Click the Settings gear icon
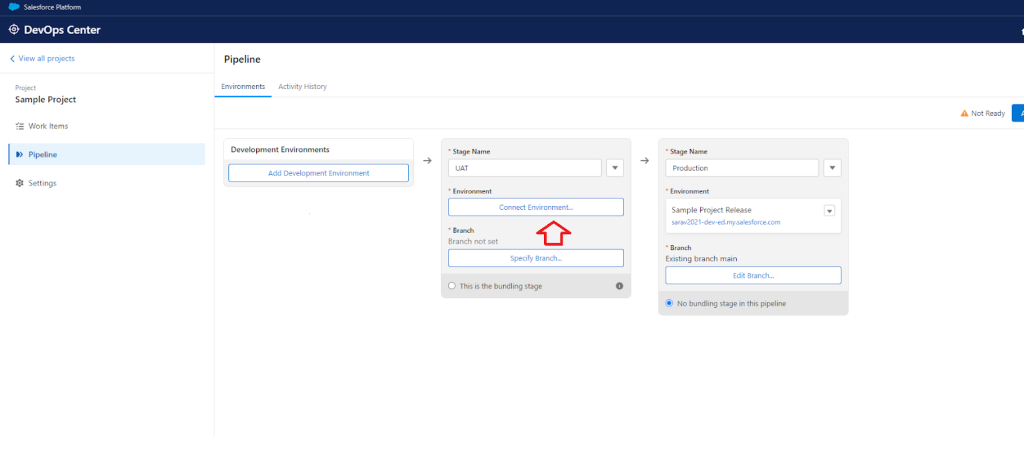Viewport: 1024px width, 451px height. [x=20, y=183]
